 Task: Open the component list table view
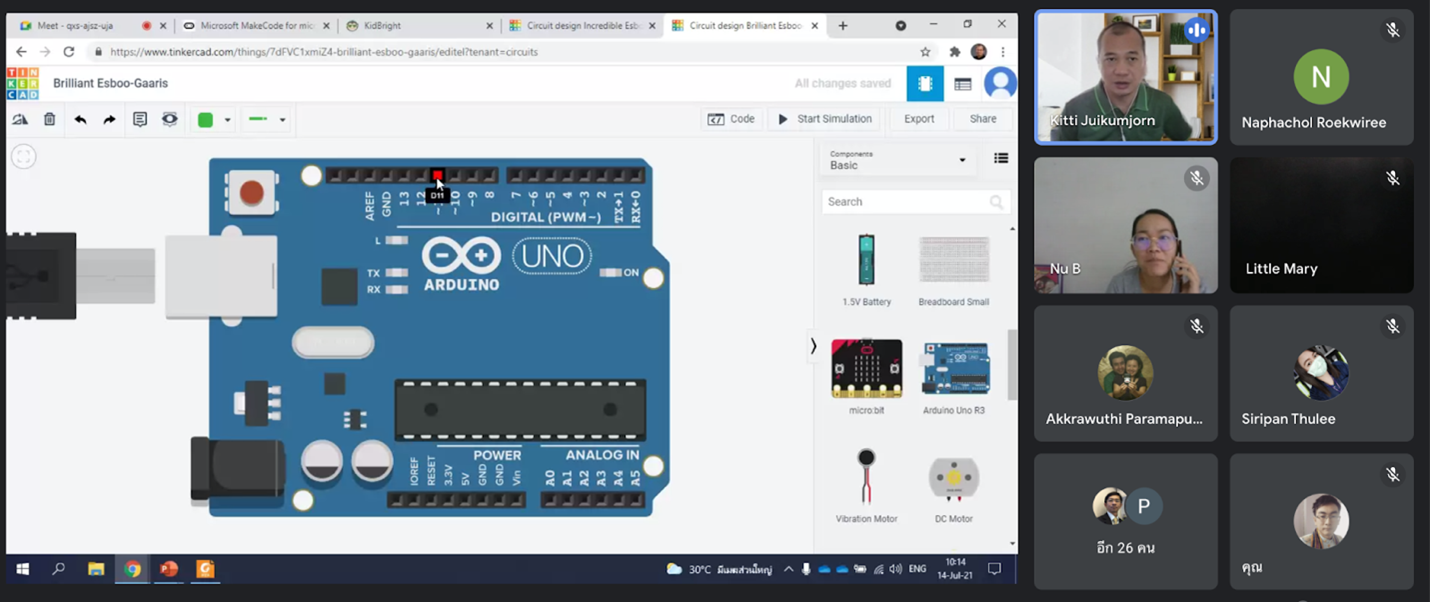point(963,84)
